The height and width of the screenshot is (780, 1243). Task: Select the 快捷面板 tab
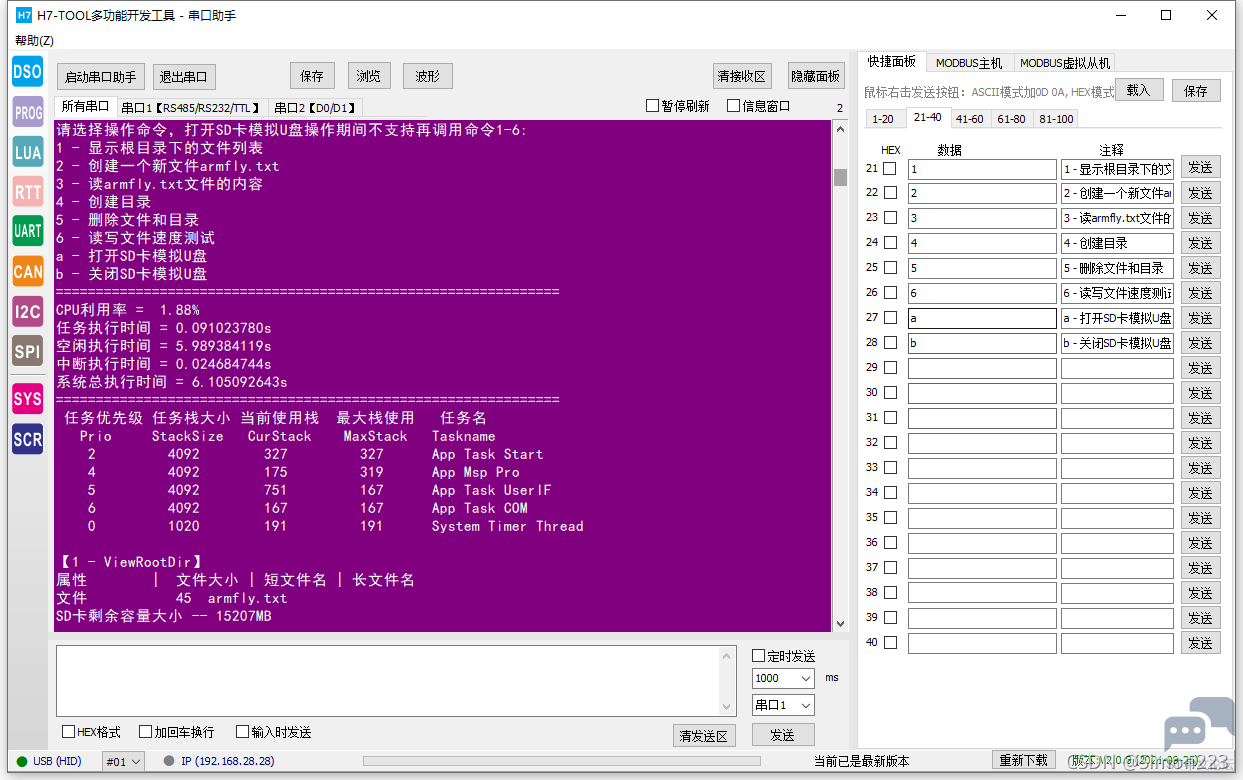(892, 61)
